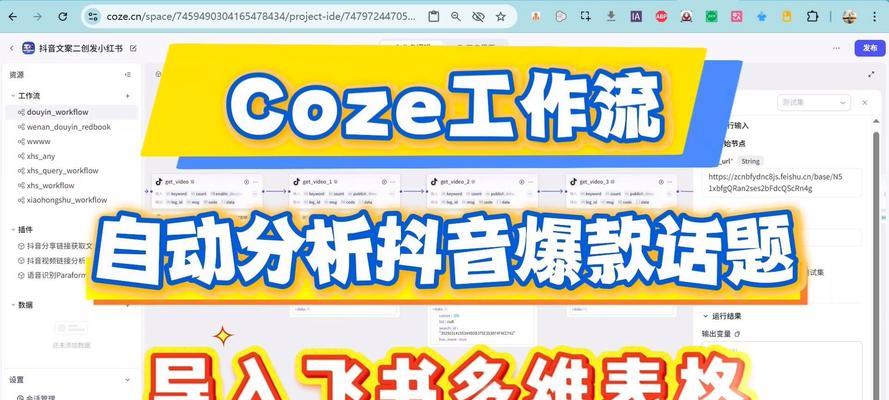This screenshot has height=400, width=889.
Task: Click the download arrow extension icon
Action: (x=611, y=16)
